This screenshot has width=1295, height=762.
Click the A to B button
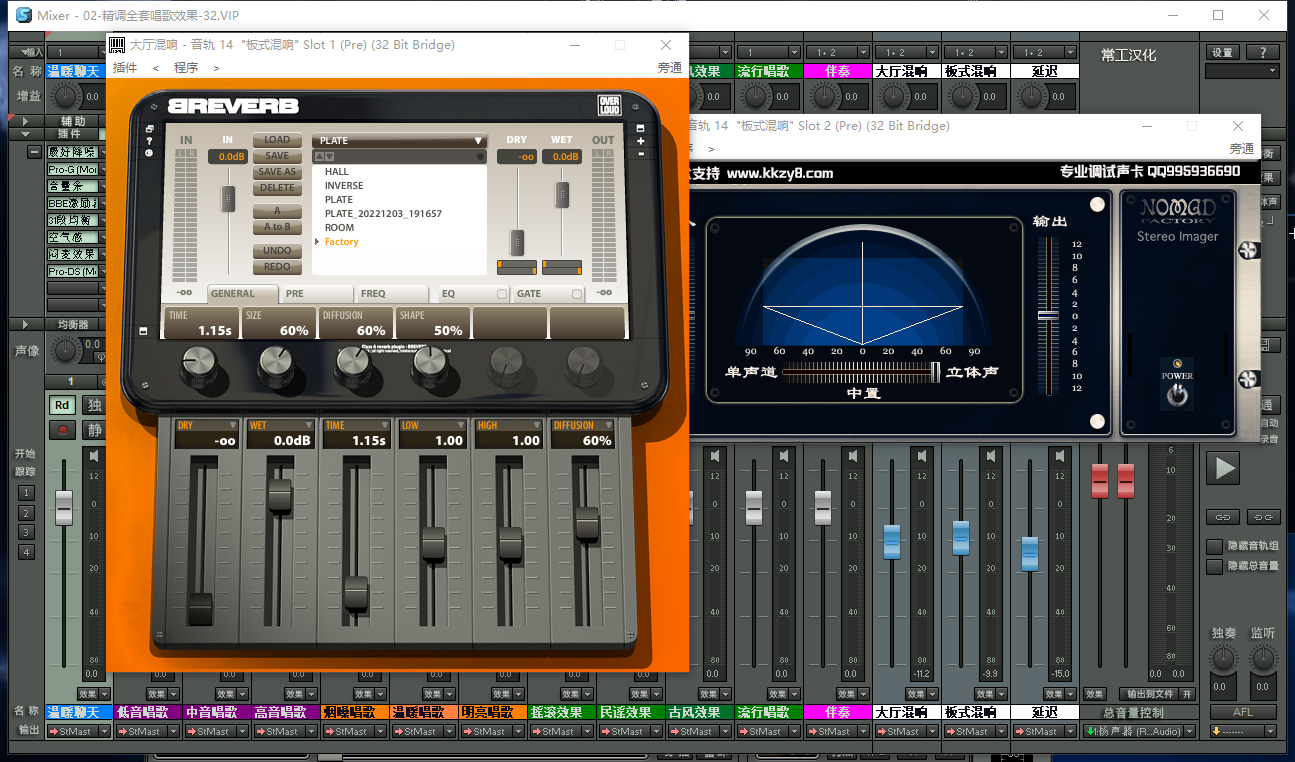277,227
